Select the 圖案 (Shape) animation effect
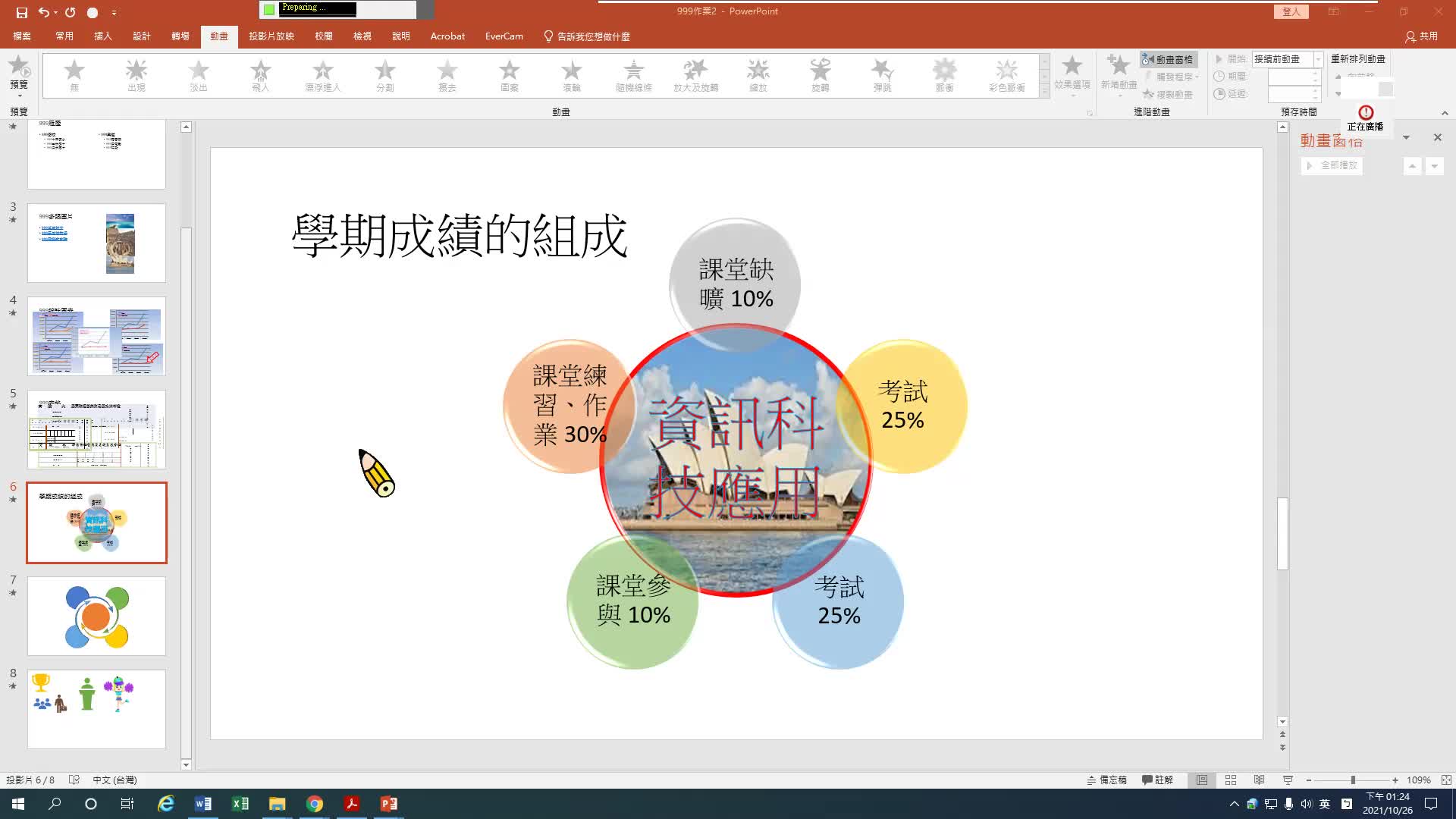This screenshot has height=819, width=1456. 510,76
